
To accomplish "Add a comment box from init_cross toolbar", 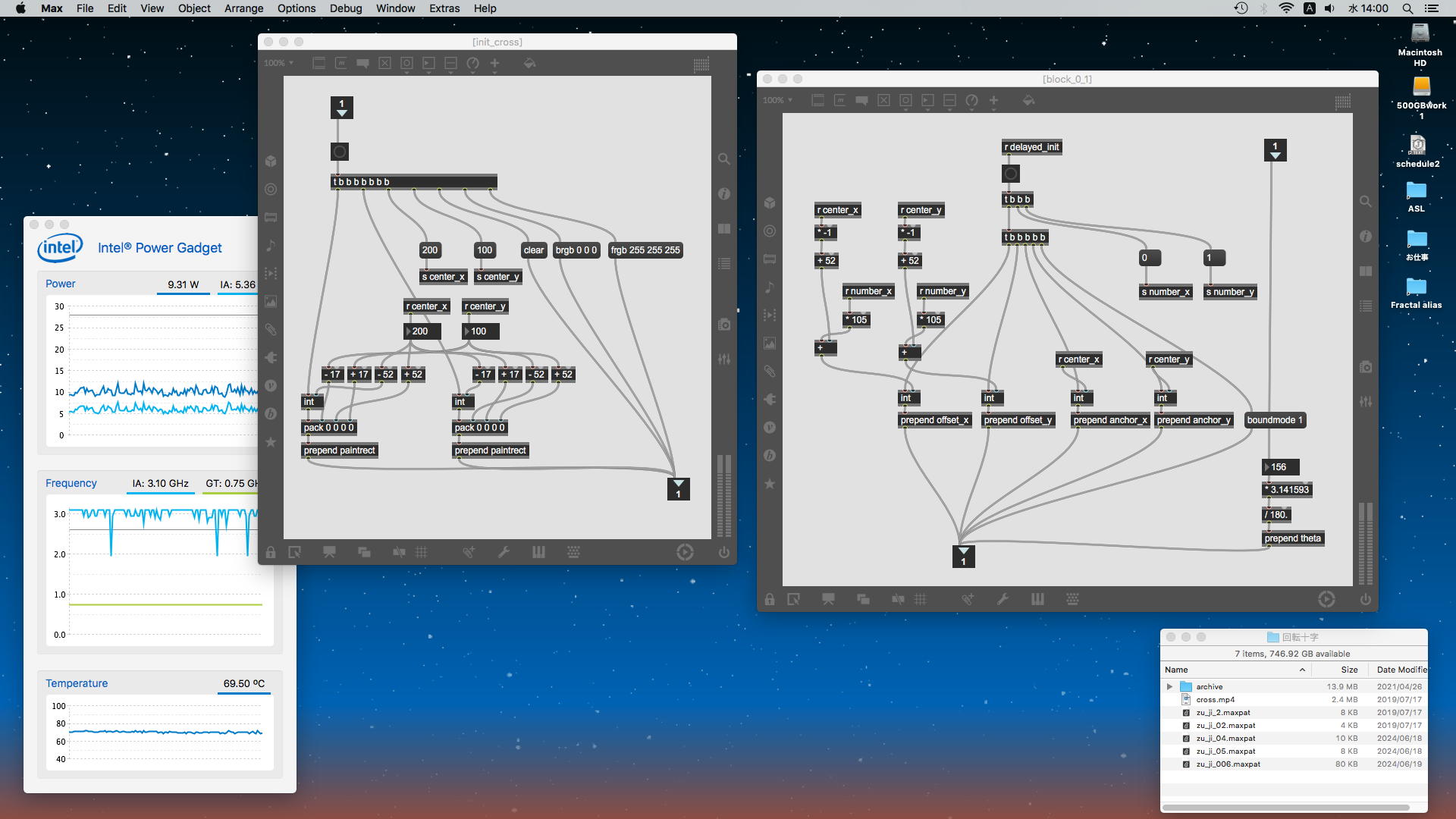I will pyautogui.click(x=362, y=63).
